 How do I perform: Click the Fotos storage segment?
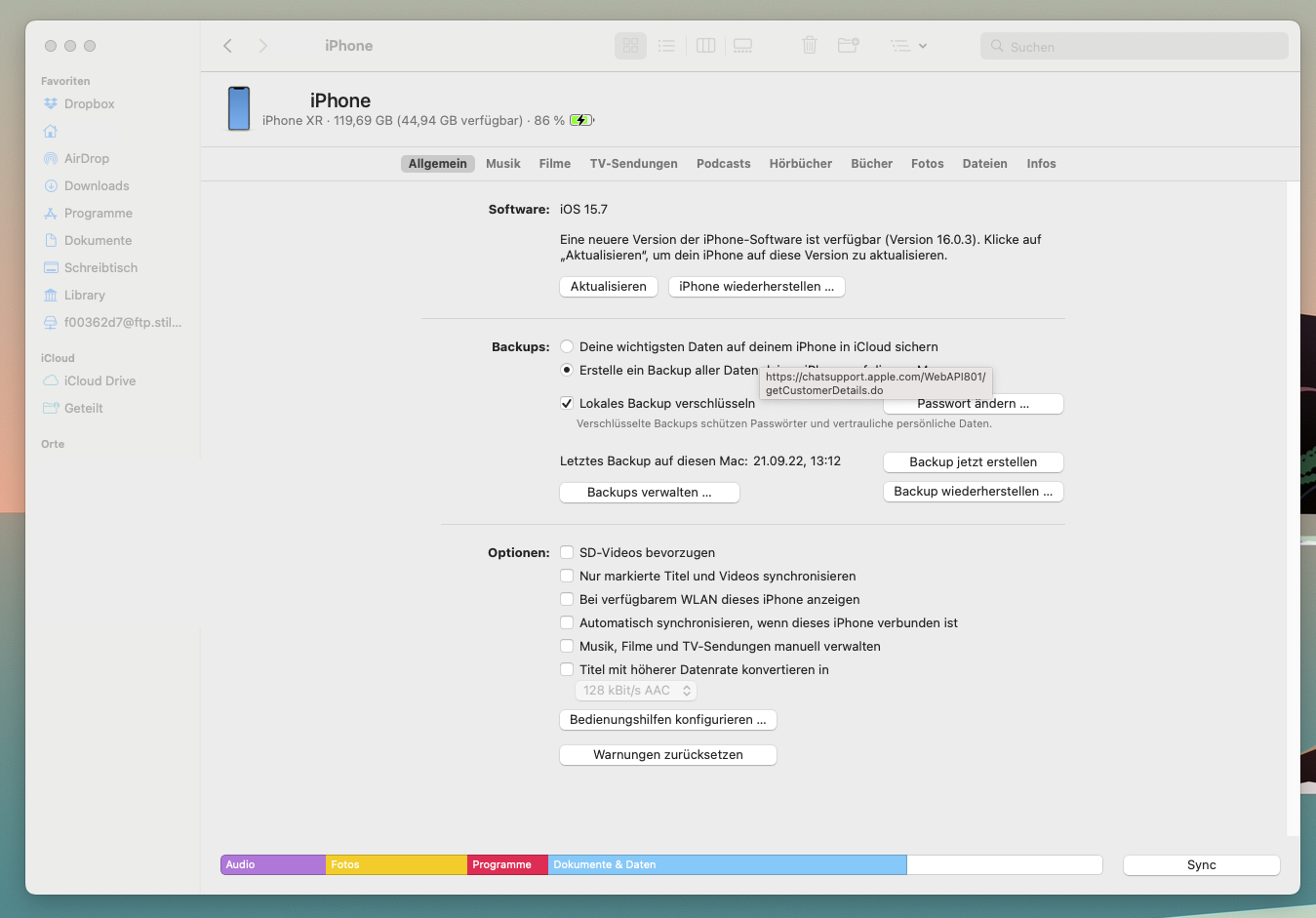pyautogui.click(x=396, y=865)
